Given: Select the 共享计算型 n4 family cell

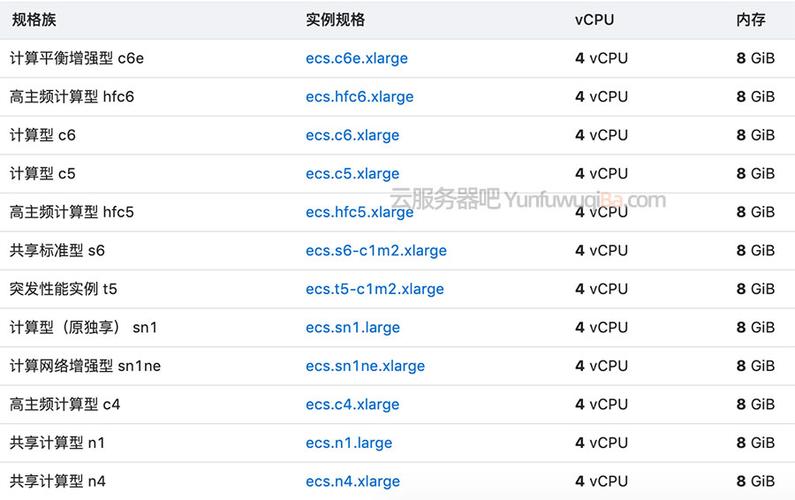Looking at the screenshot, I should click(x=57, y=481).
